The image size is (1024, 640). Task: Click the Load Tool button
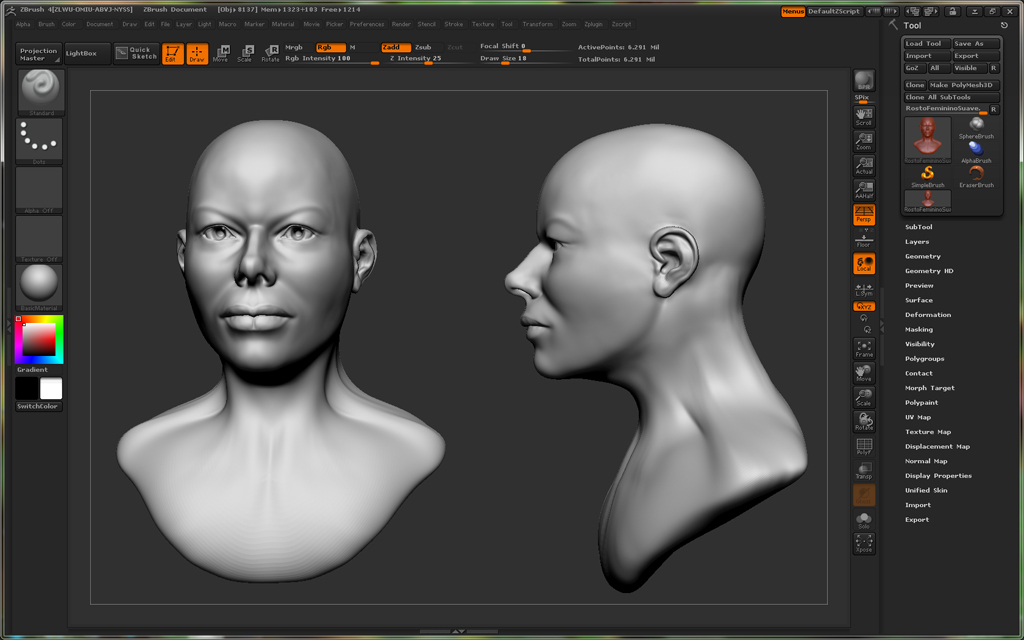tap(927, 44)
